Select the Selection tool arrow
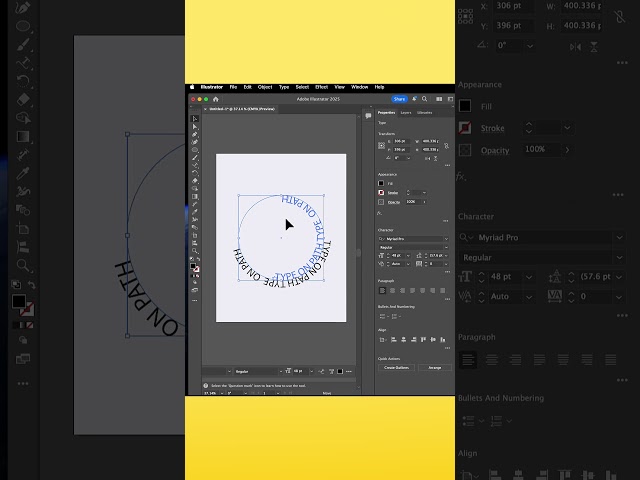This screenshot has width=640, height=480. (x=195, y=119)
